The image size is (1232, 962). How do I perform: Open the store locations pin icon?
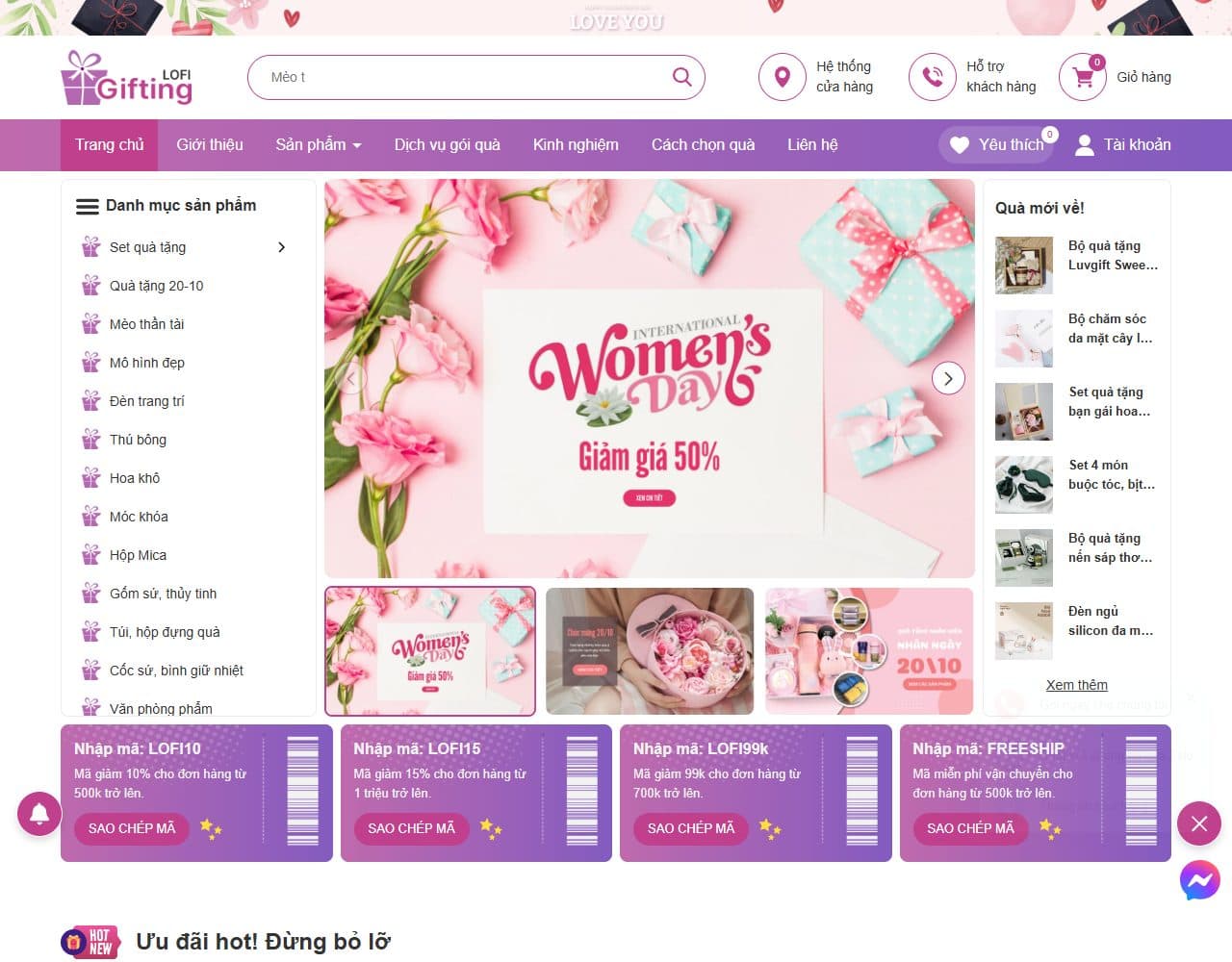coord(782,77)
